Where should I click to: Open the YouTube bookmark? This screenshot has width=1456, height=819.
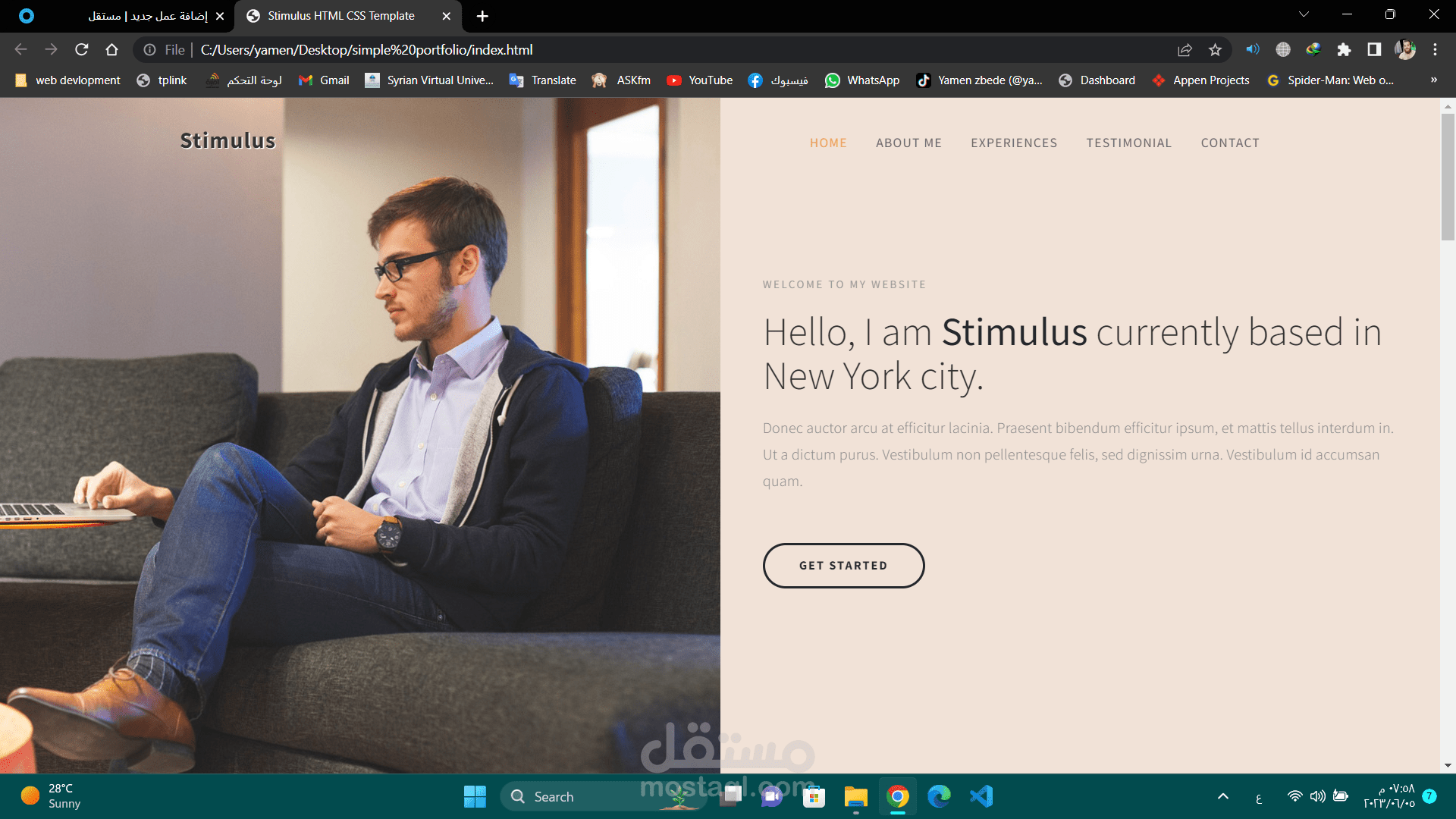[699, 80]
